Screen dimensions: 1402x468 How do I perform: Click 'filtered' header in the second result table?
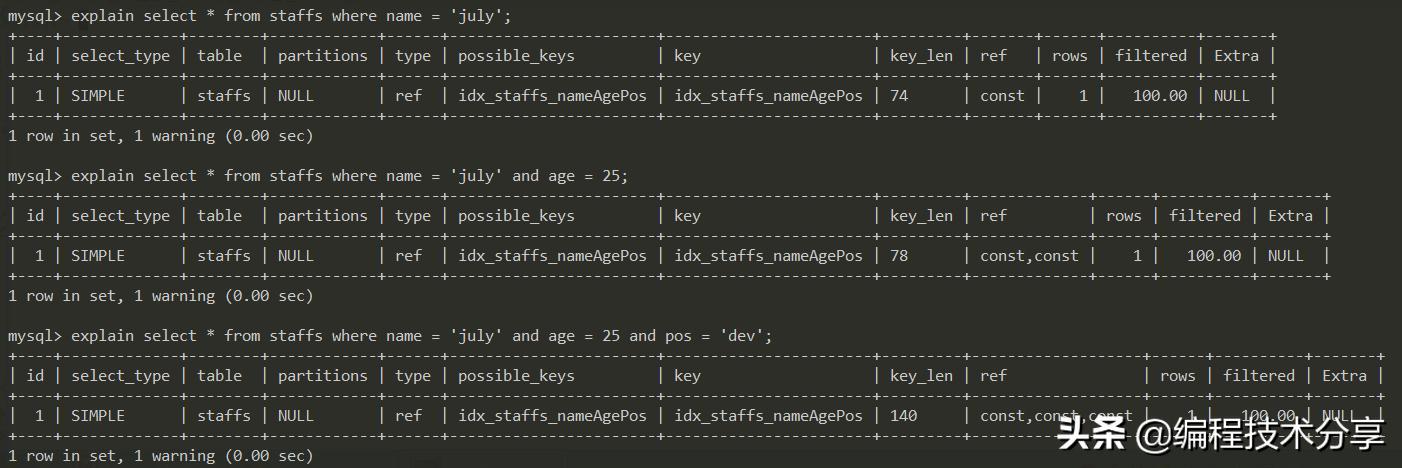[1205, 216]
